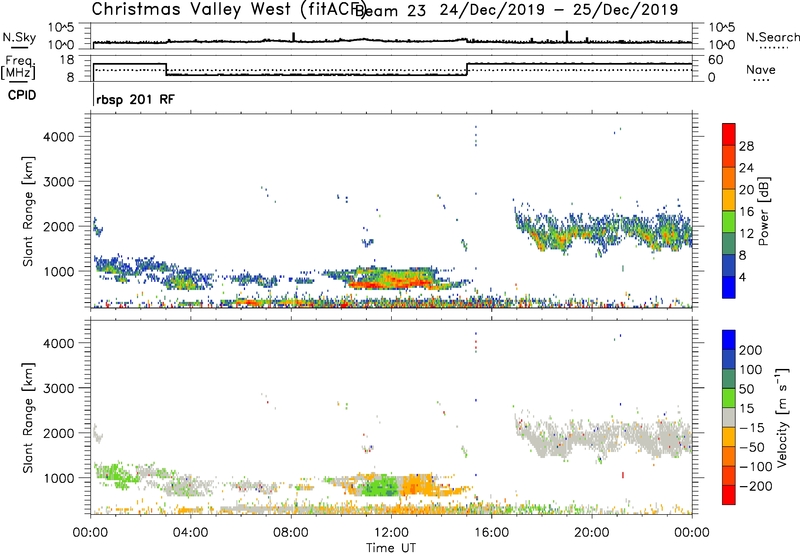Viewport: 800px width, 554px height.
Task: Click the '20:00' time tick label
Action: (592, 533)
